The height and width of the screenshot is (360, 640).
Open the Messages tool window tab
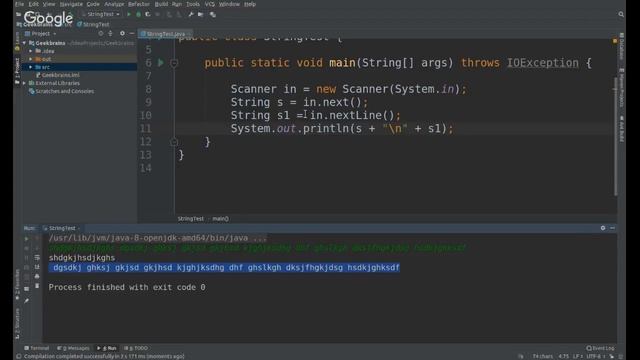tap(73, 348)
